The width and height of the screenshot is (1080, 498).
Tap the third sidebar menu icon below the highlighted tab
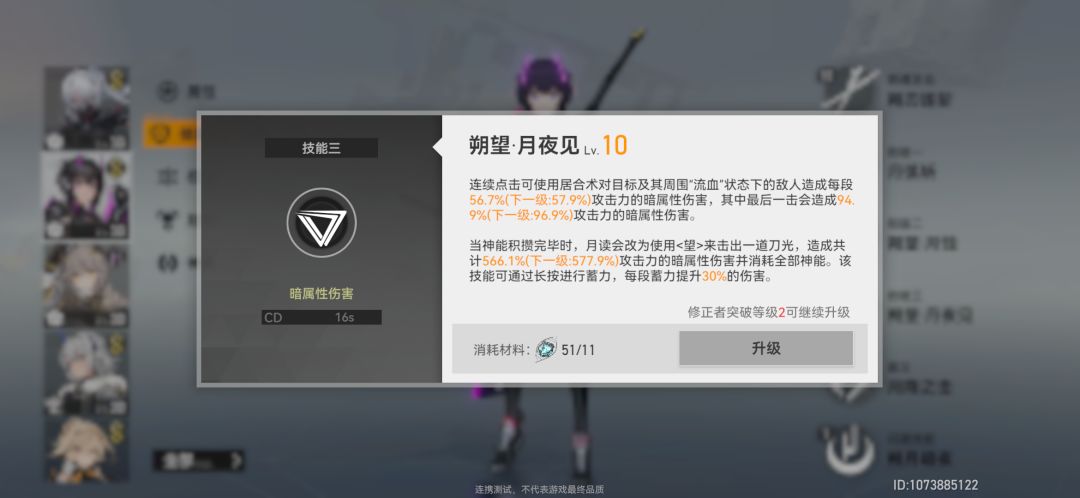coord(167,176)
